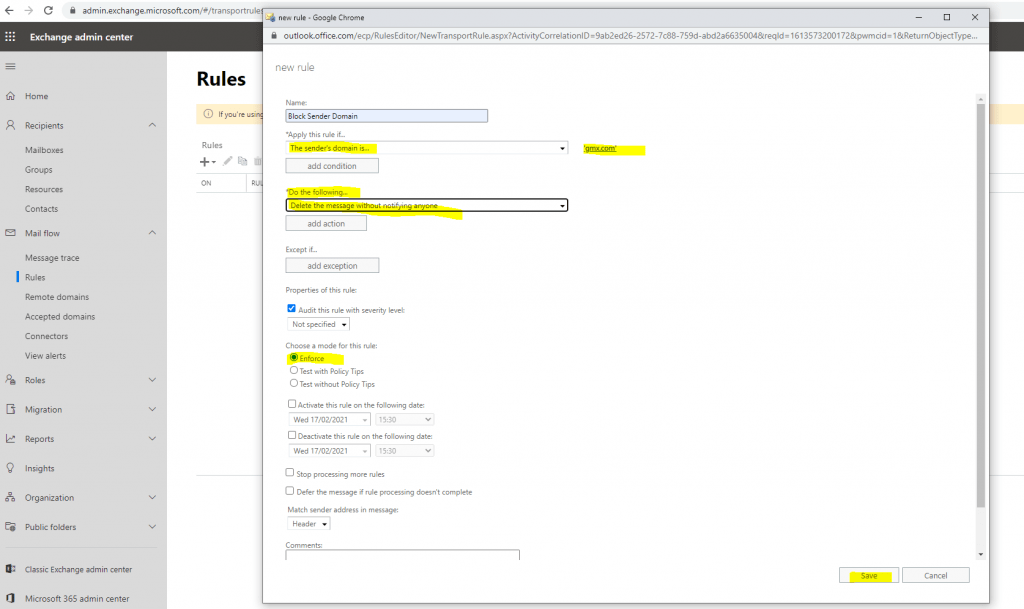Viewport: 1024px width, 609px height.
Task: Expand the Reports section chevron
Action: pos(152,439)
